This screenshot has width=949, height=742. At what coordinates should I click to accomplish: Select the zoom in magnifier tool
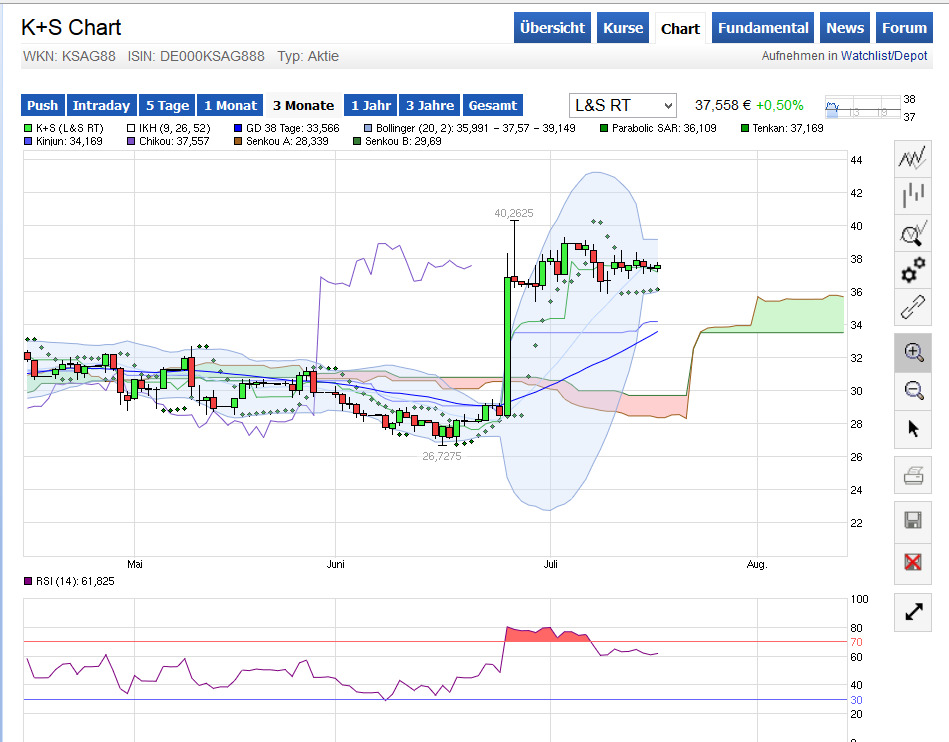click(912, 352)
